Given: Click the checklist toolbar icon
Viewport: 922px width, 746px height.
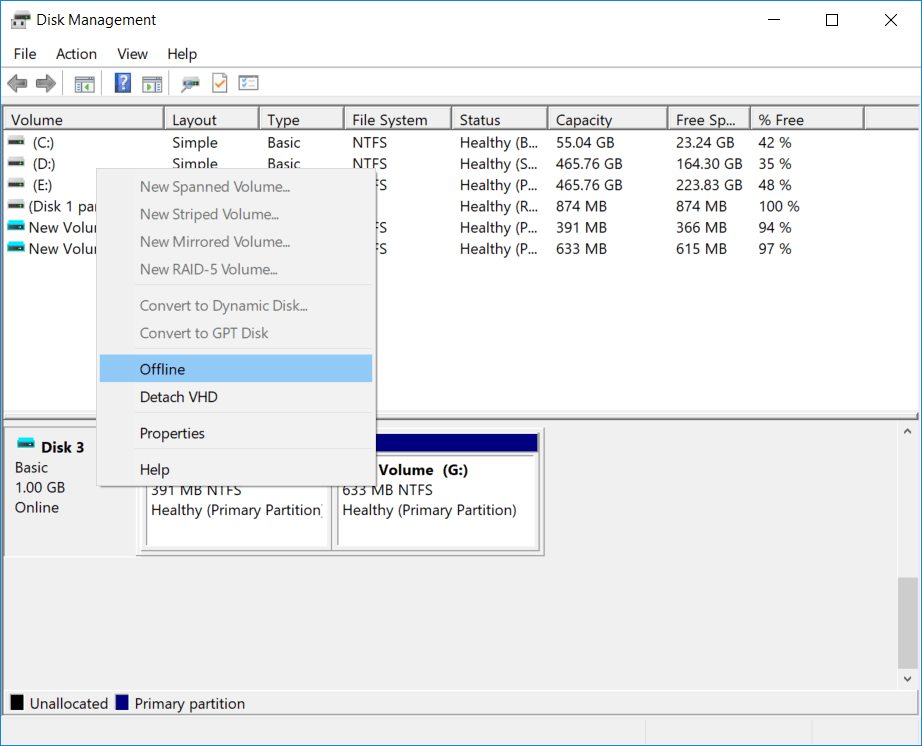Looking at the screenshot, I should click(248, 83).
